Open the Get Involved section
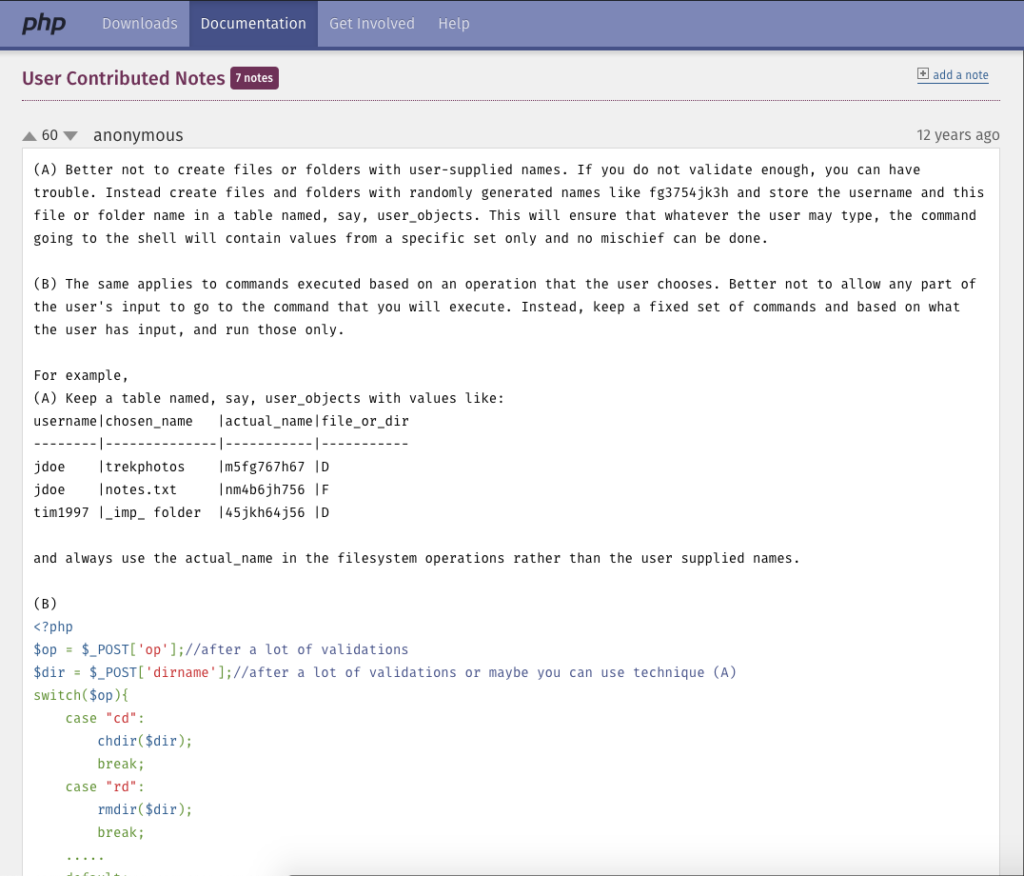1024x876 pixels. coord(371,23)
